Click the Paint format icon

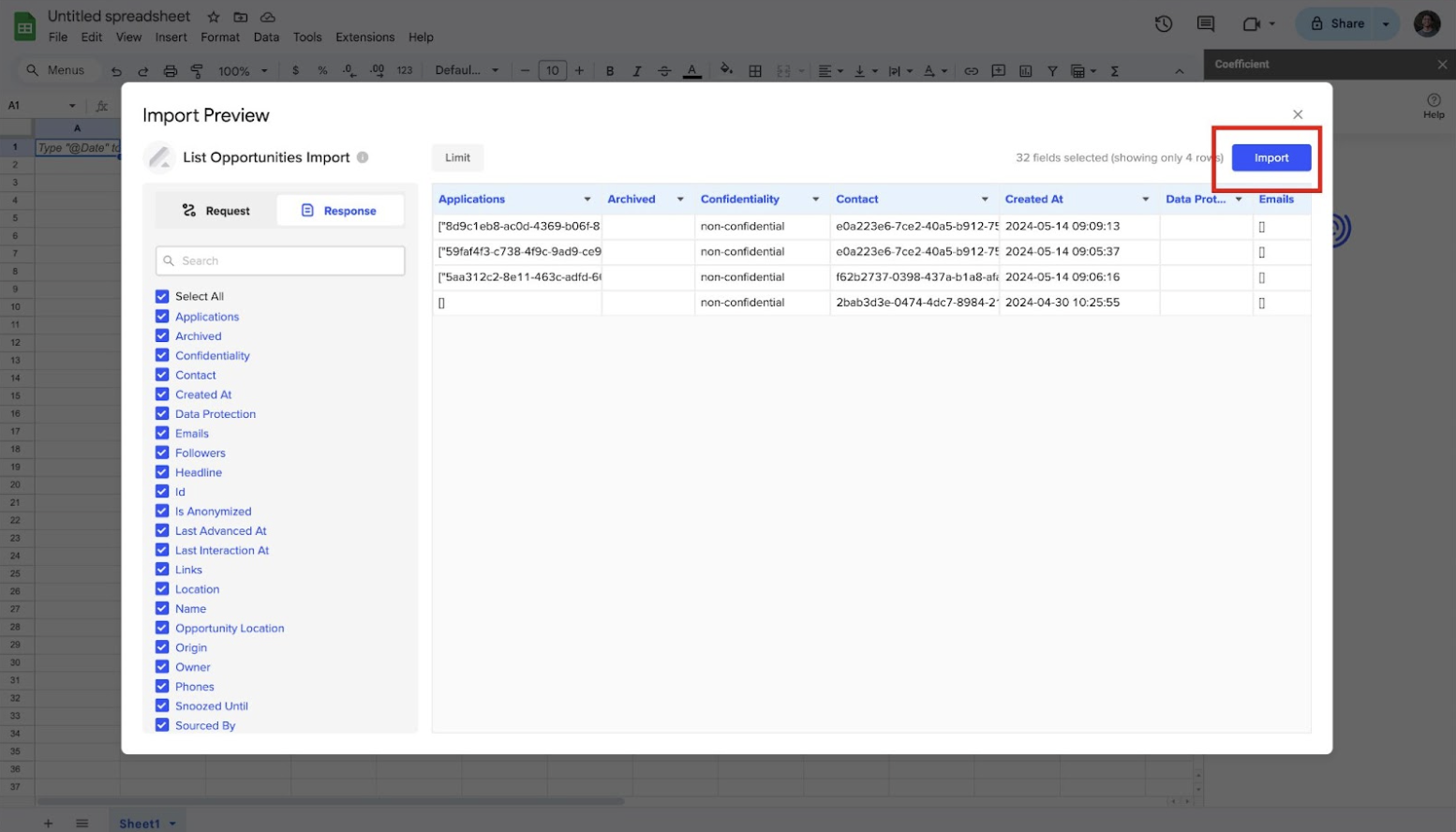tap(197, 71)
